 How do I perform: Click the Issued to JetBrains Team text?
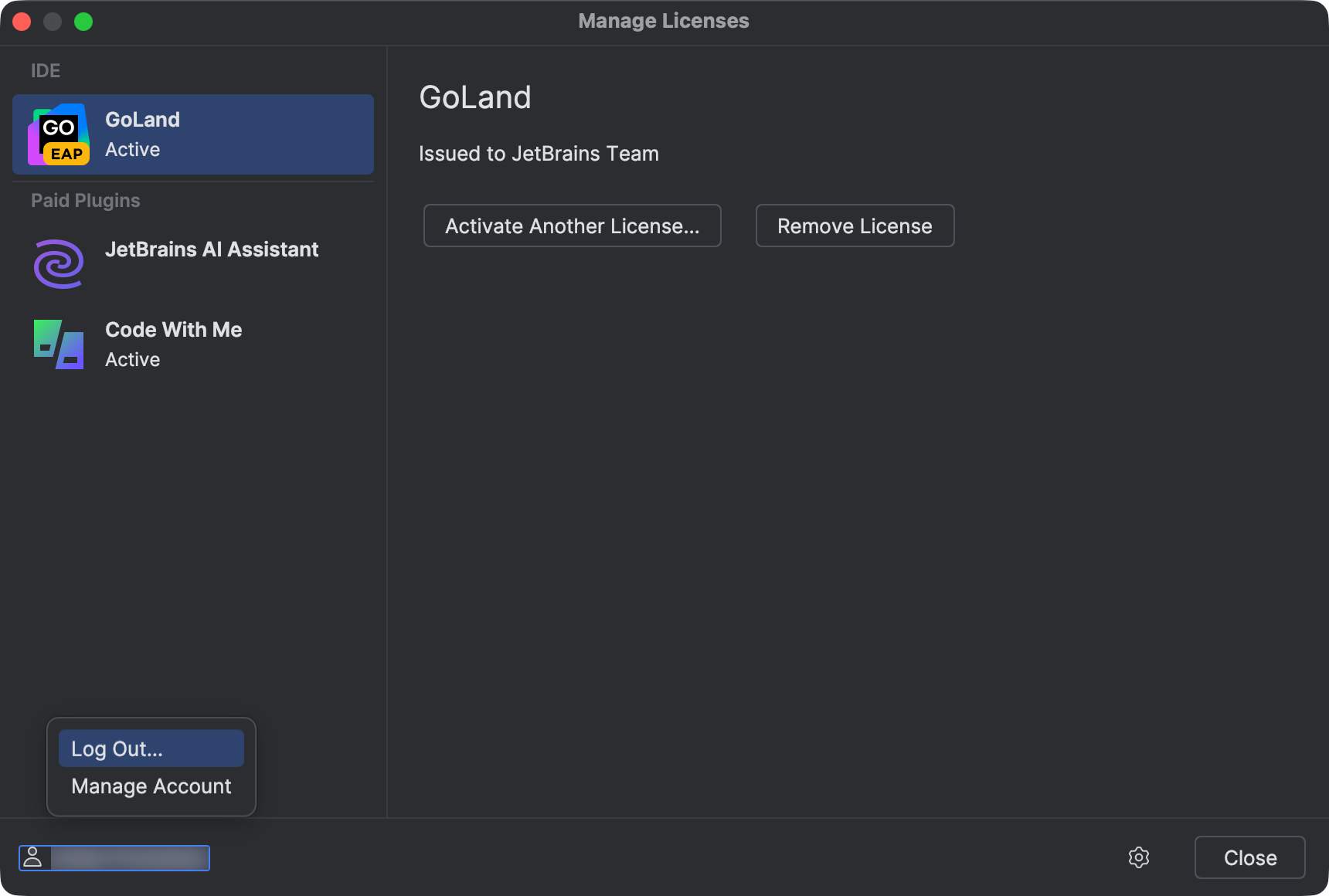(x=539, y=153)
